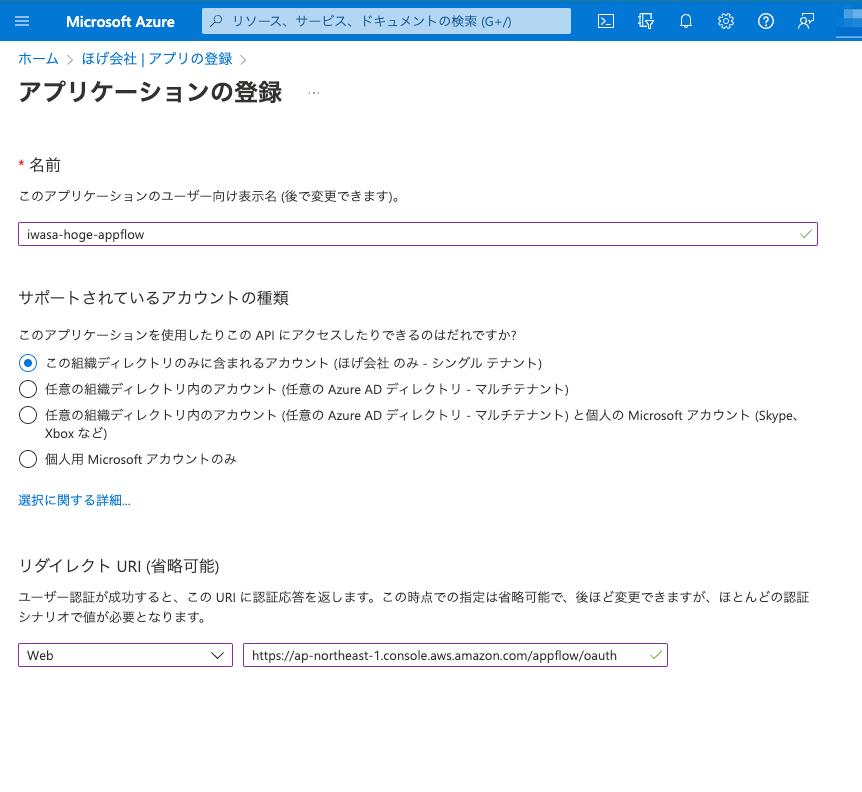Image resolution: width=862 pixels, height=792 pixels.
Task: Select the multitenant directory account option
Action: (x=27, y=389)
